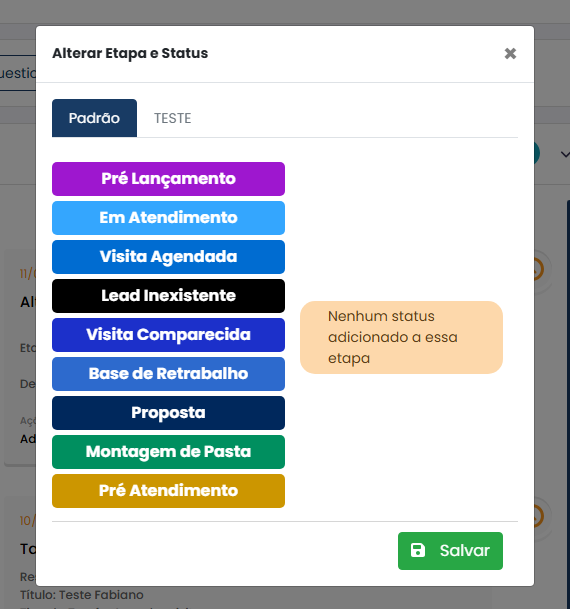Click the Título: Teste Fabiano text
Image resolution: width=570 pixels, height=609 pixels.
pos(82,595)
